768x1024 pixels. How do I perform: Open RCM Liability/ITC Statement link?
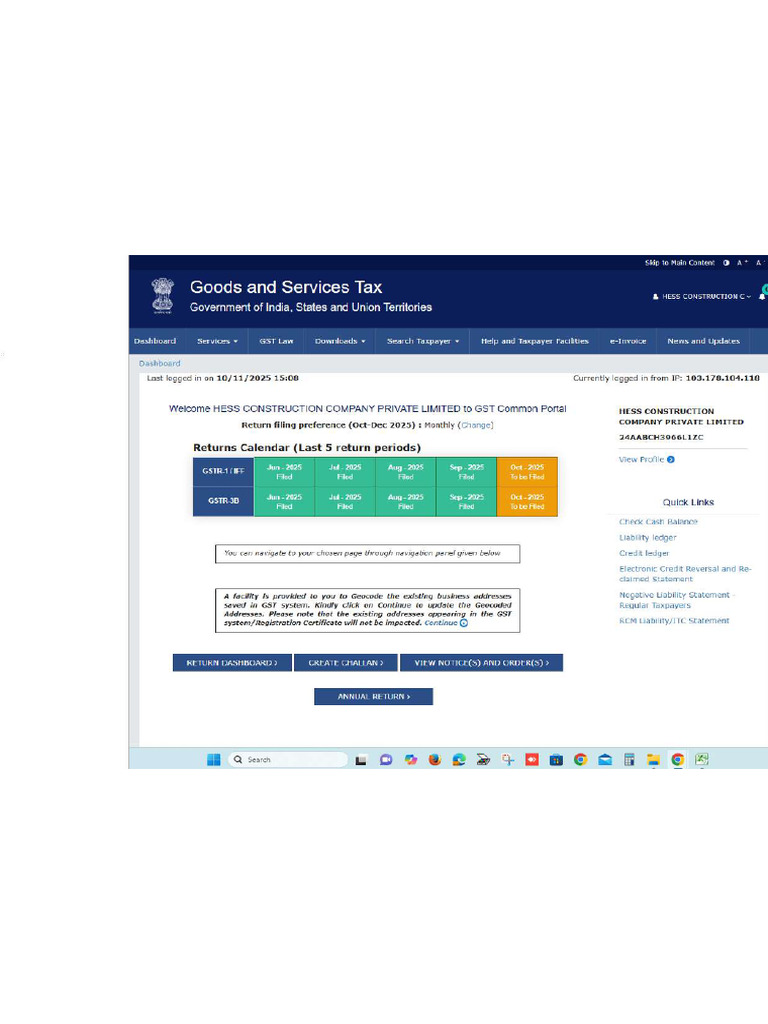click(x=674, y=621)
